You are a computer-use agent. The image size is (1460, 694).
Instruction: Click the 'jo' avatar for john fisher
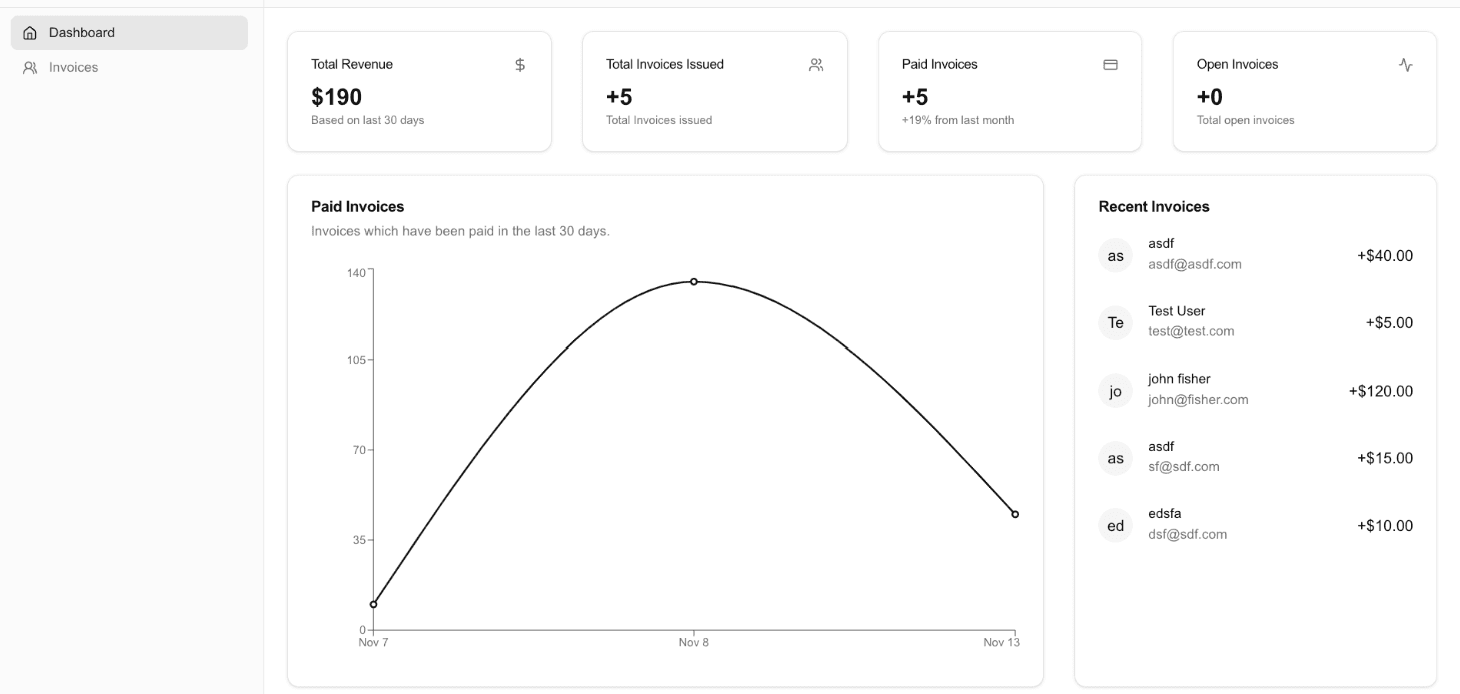click(1116, 391)
